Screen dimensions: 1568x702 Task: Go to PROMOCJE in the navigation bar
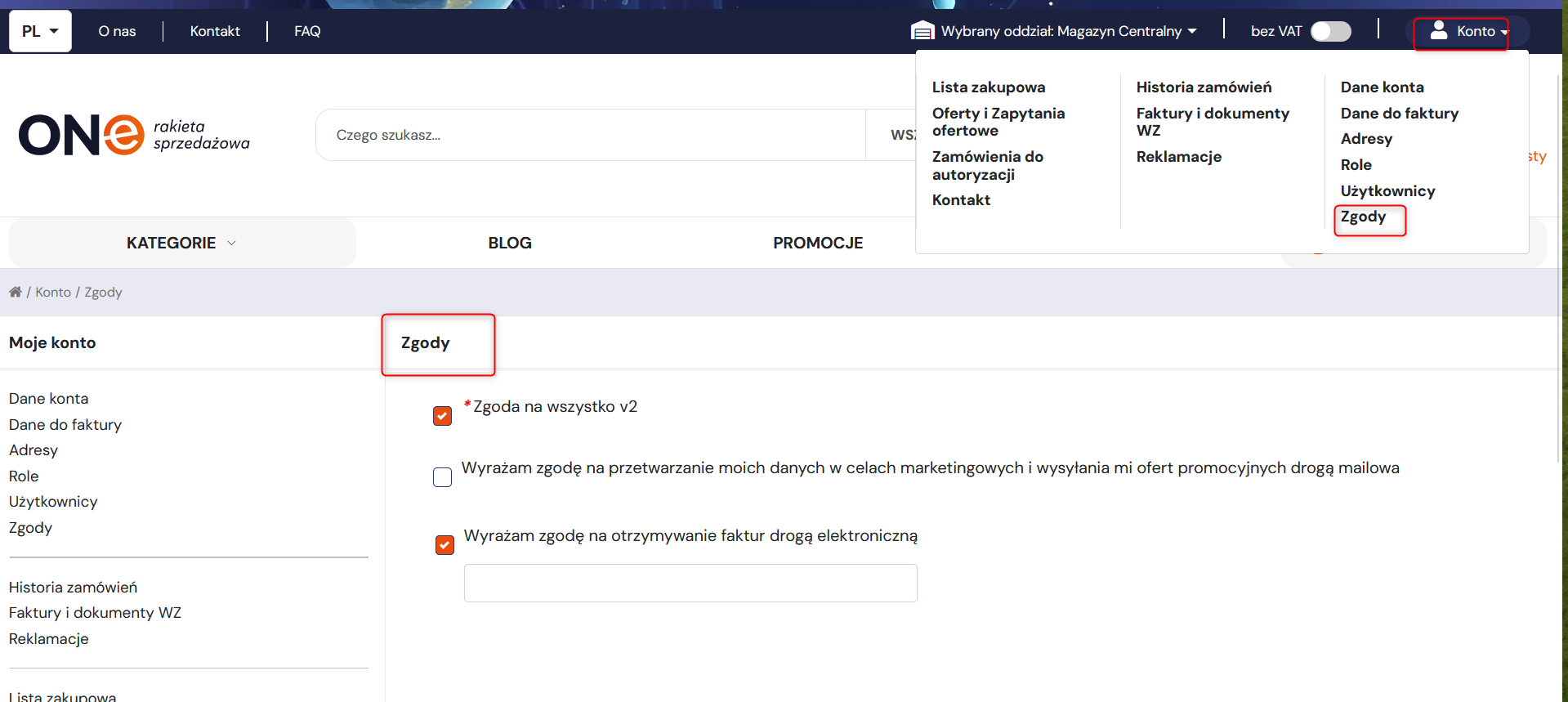pos(818,243)
